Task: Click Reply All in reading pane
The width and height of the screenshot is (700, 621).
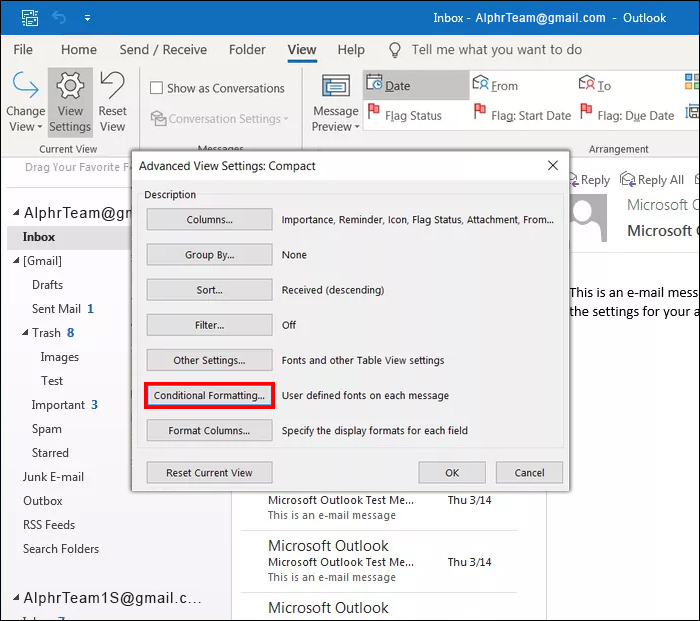Action: 652,179
